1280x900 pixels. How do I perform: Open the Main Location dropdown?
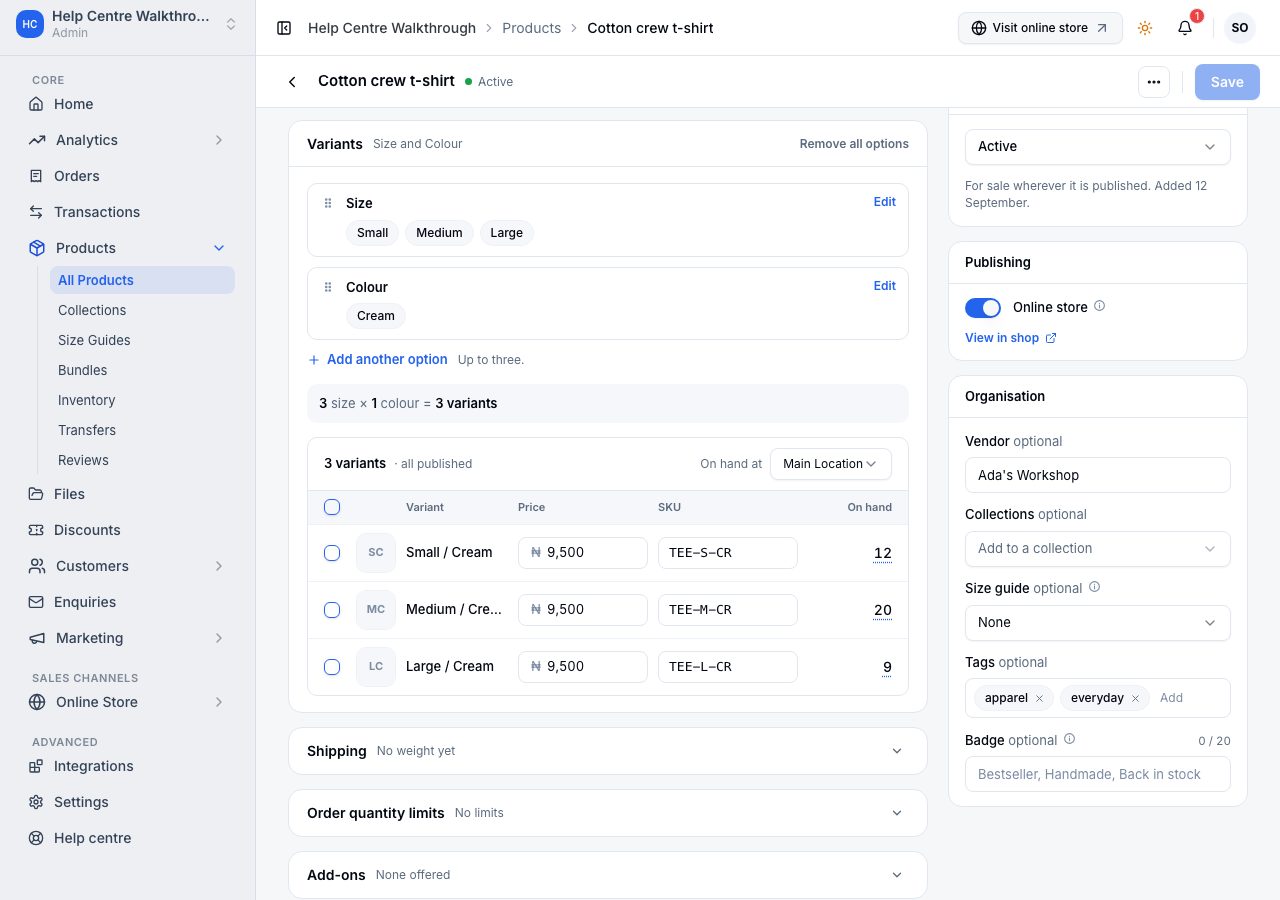click(831, 464)
